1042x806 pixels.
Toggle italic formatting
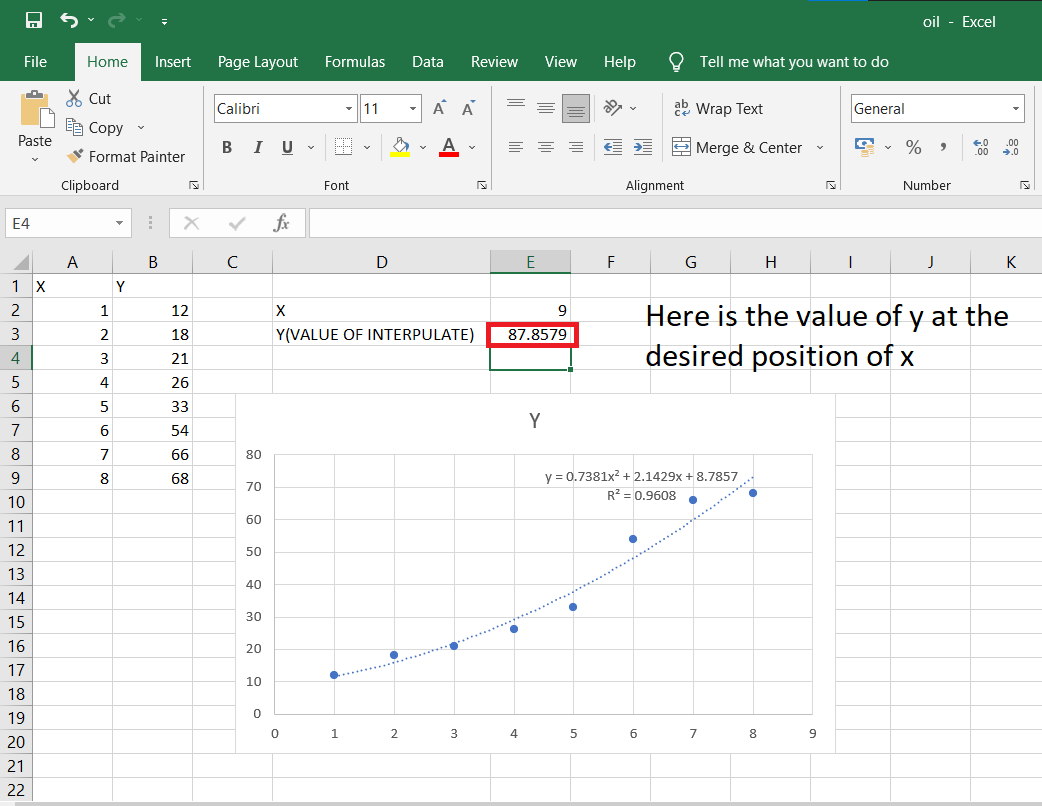pyautogui.click(x=258, y=147)
